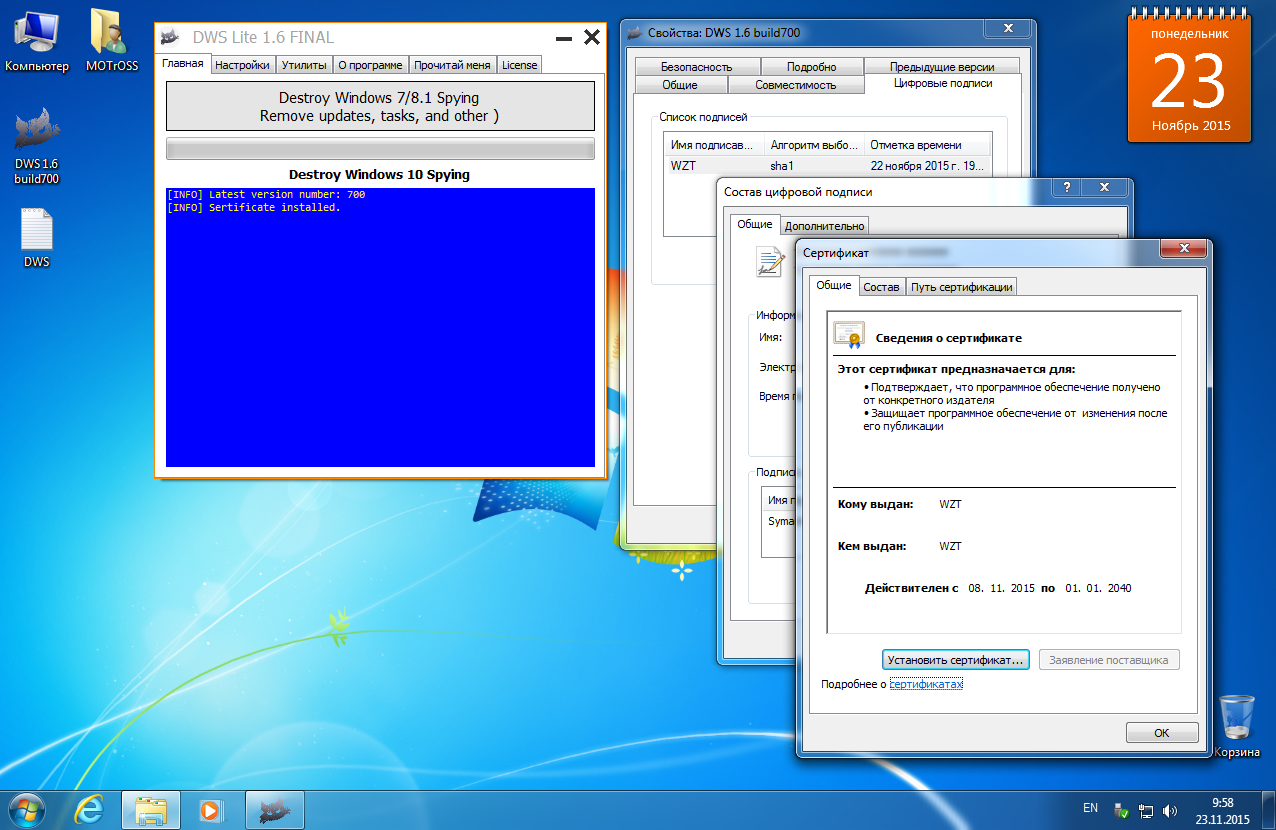Open the Прочитай меня tab in DWS Lite
Image resolution: width=1276 pixels, height=830 pixels.
tap(452, 65)
